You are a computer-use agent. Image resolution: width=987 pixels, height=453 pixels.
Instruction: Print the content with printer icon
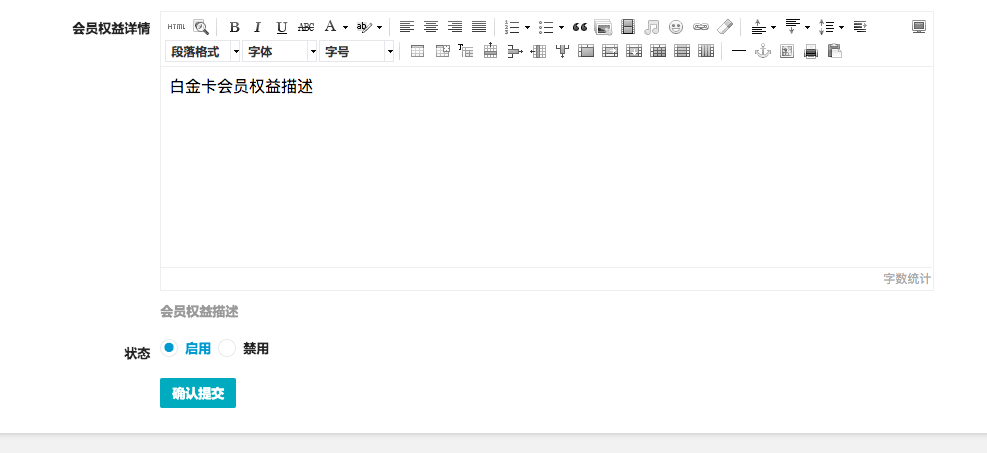coord(811,51)
